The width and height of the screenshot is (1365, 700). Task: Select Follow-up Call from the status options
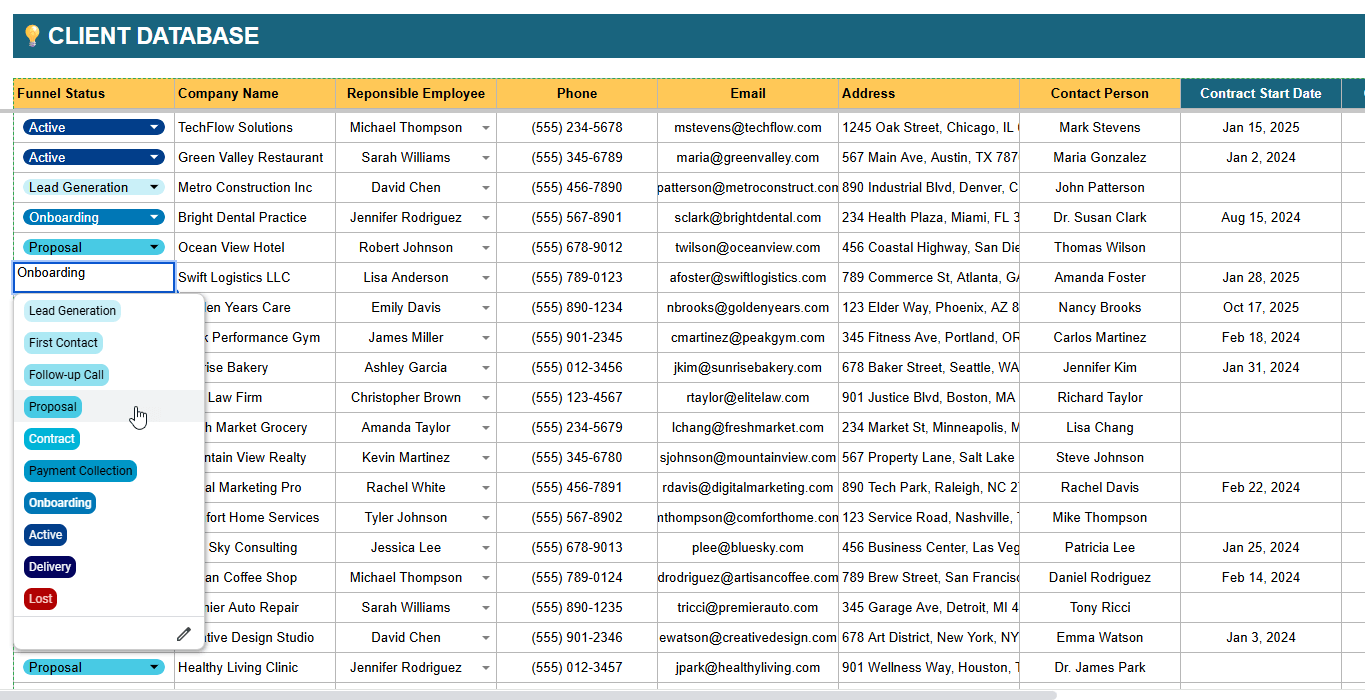coord(66,374)
